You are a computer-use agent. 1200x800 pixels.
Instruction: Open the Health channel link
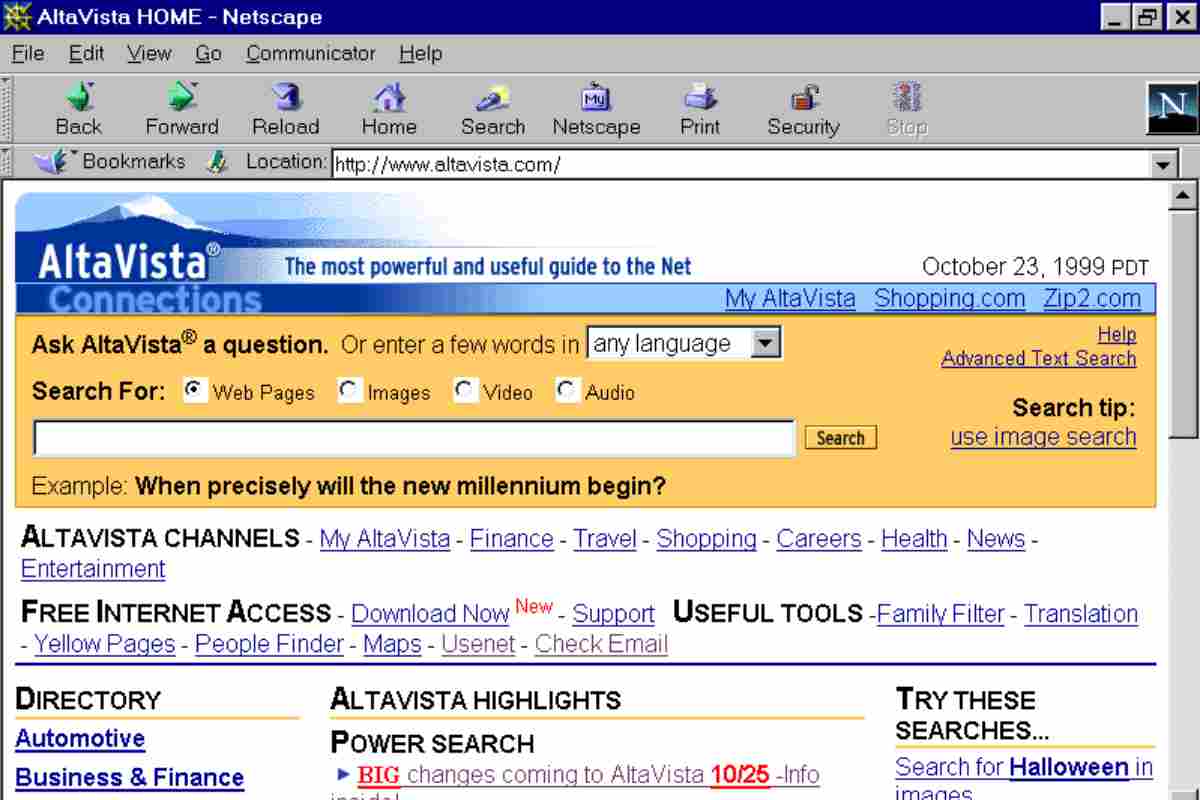tap(913, 538)
